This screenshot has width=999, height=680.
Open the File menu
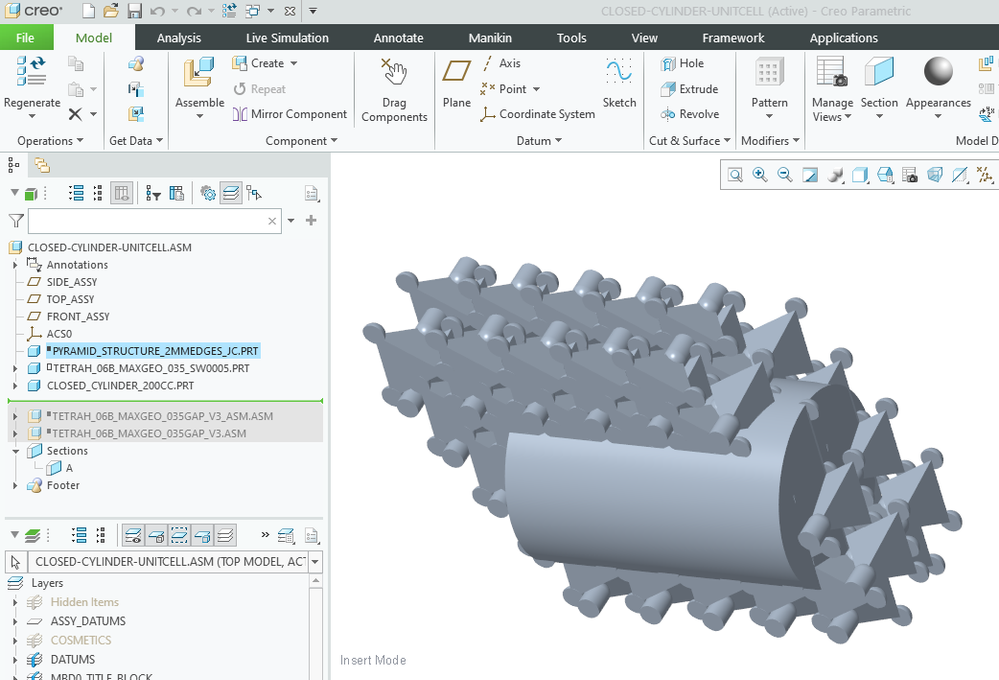coord(25,38)
